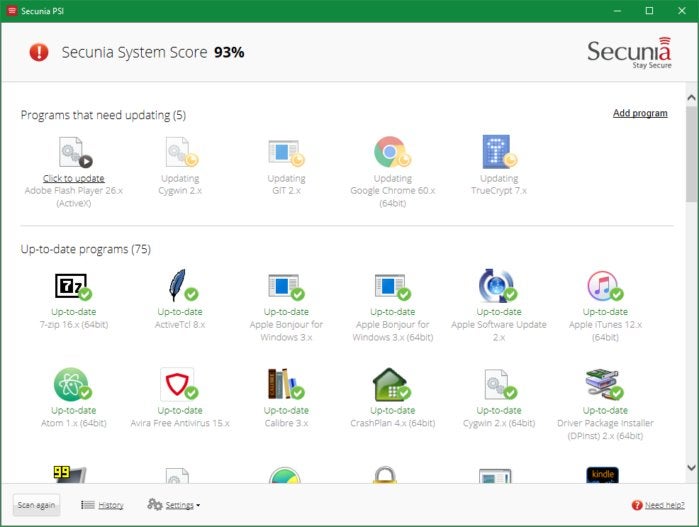699x527 pixels.
Task: Click Apple Bonjour for Windows 3.x (64bit) icon
Action: (392, 287)
